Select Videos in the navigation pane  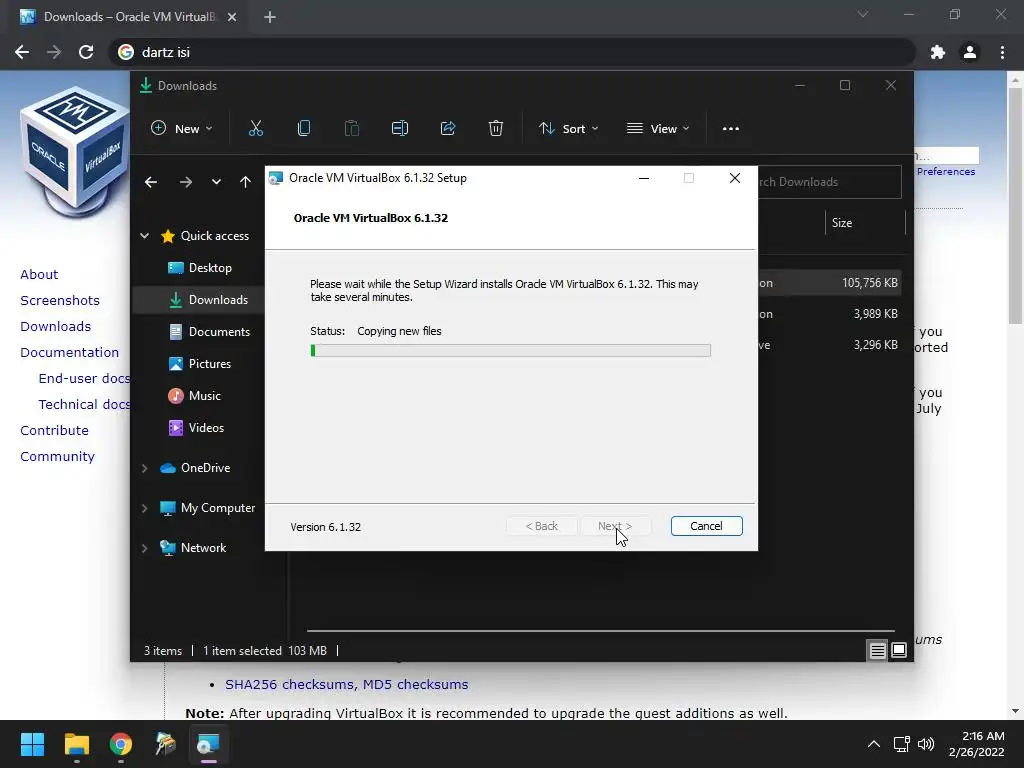point(196,428)
